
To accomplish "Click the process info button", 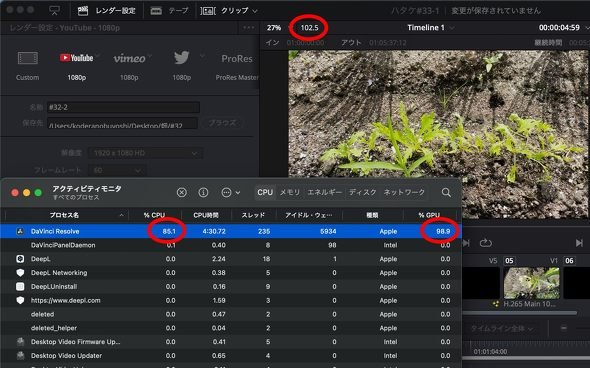I will (x=203, y=193).
